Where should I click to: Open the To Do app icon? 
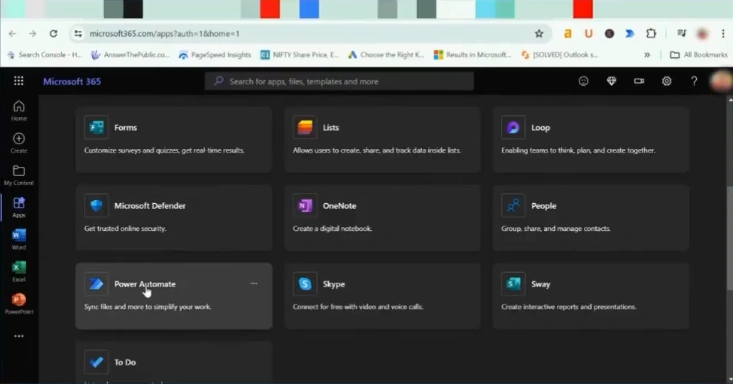[96, 362]
